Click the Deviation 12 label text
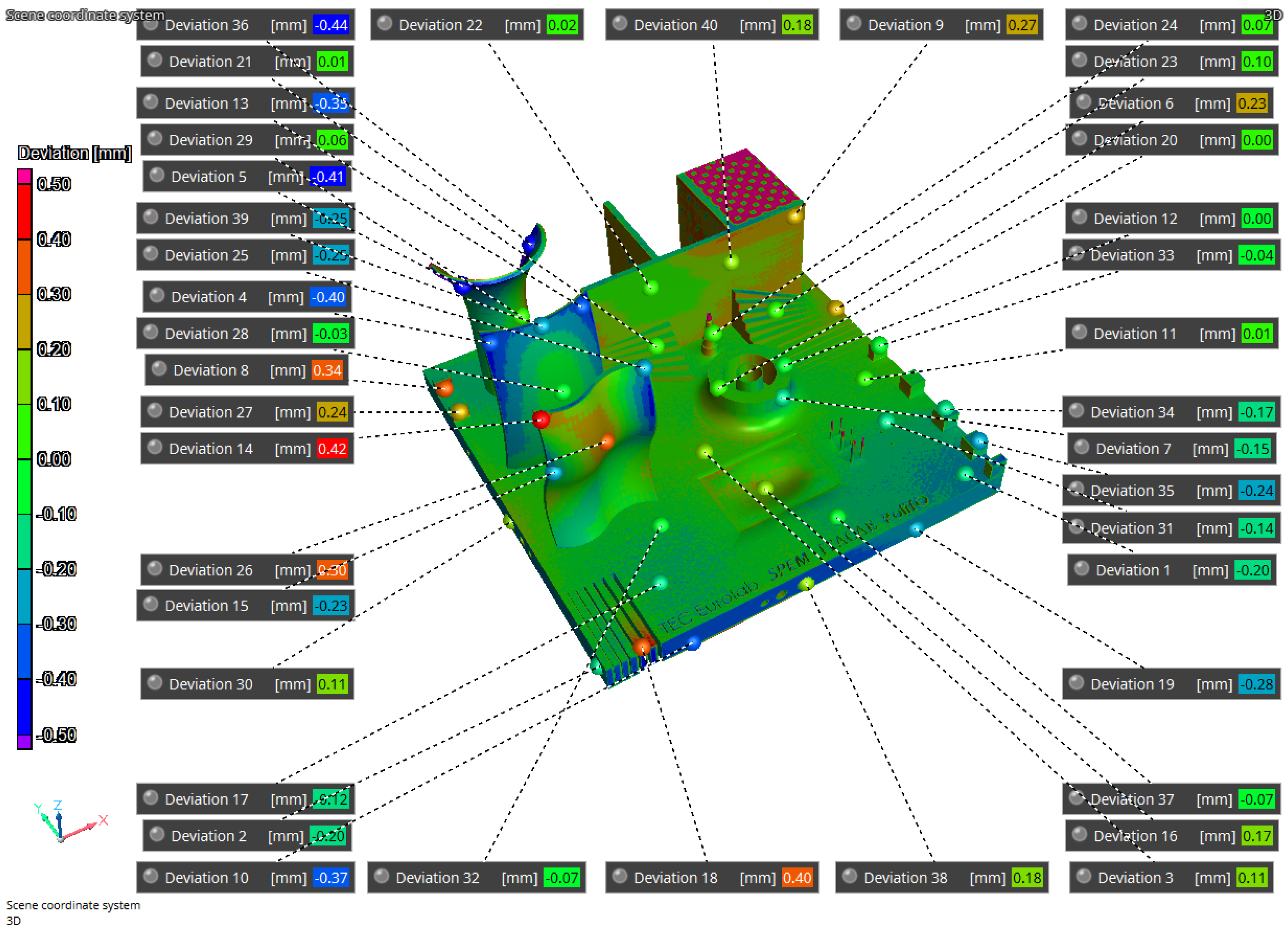Image resolution: width=1288 pixels, height=929 pixels. click(1135, 219)
